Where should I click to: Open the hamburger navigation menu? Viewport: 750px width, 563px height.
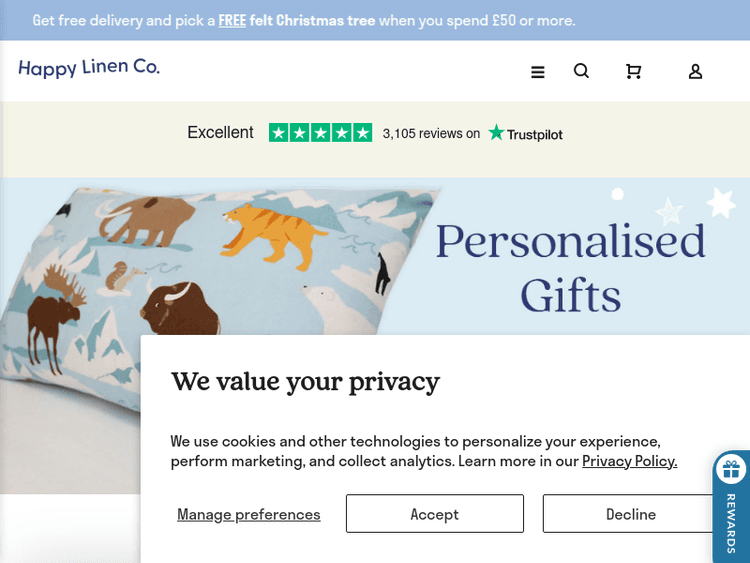538,72
